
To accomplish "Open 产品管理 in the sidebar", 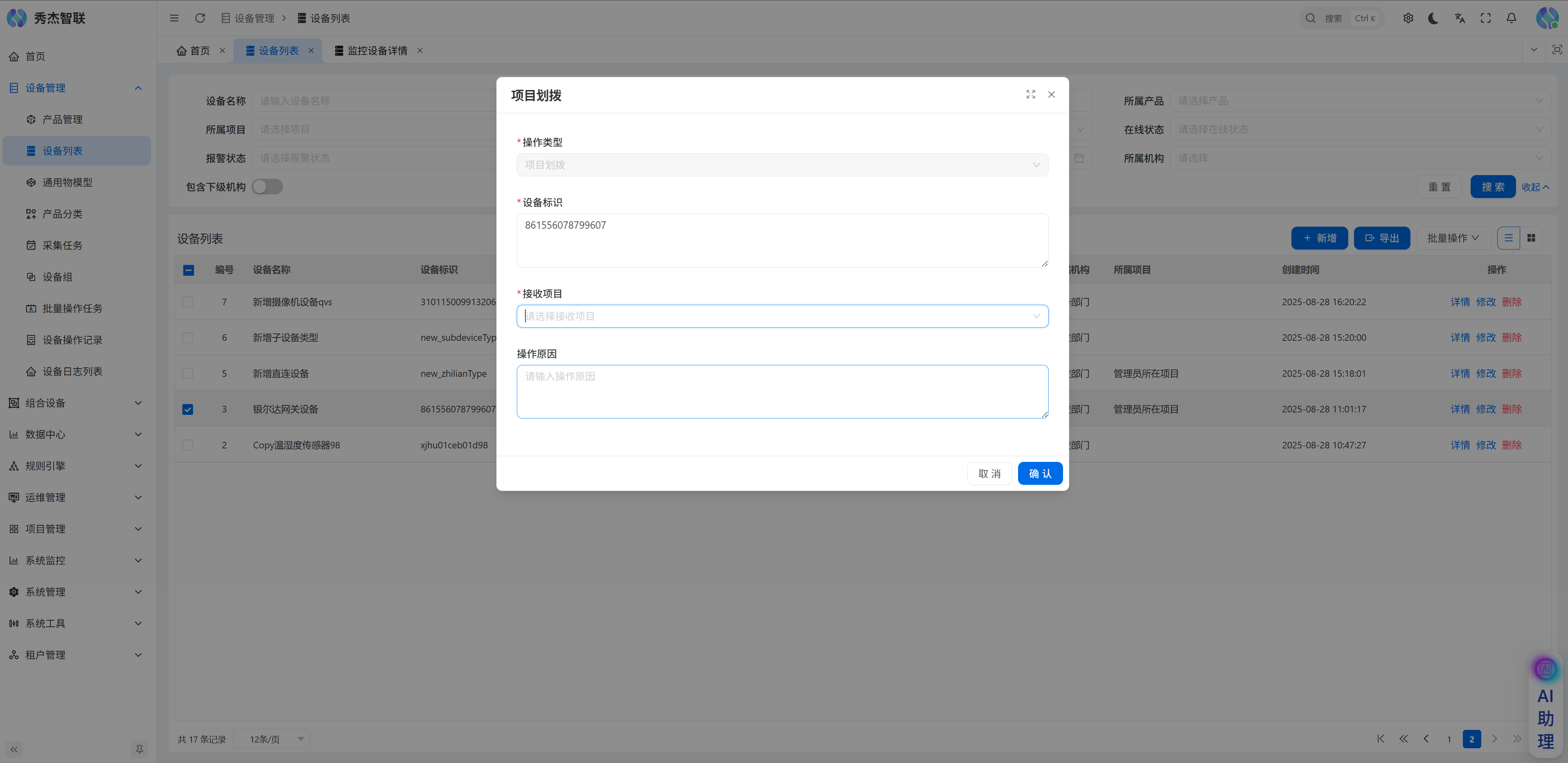I will 62,119.
